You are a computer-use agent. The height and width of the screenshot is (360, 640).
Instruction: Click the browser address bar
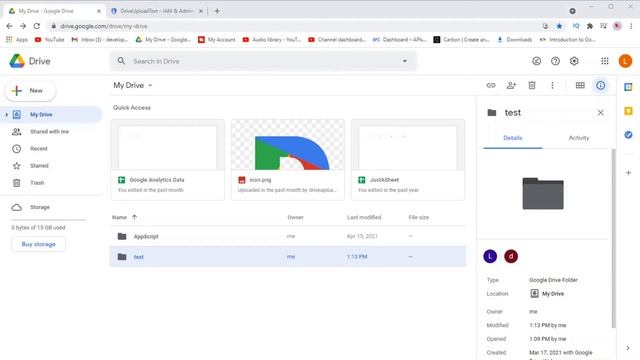click(294, 26)
